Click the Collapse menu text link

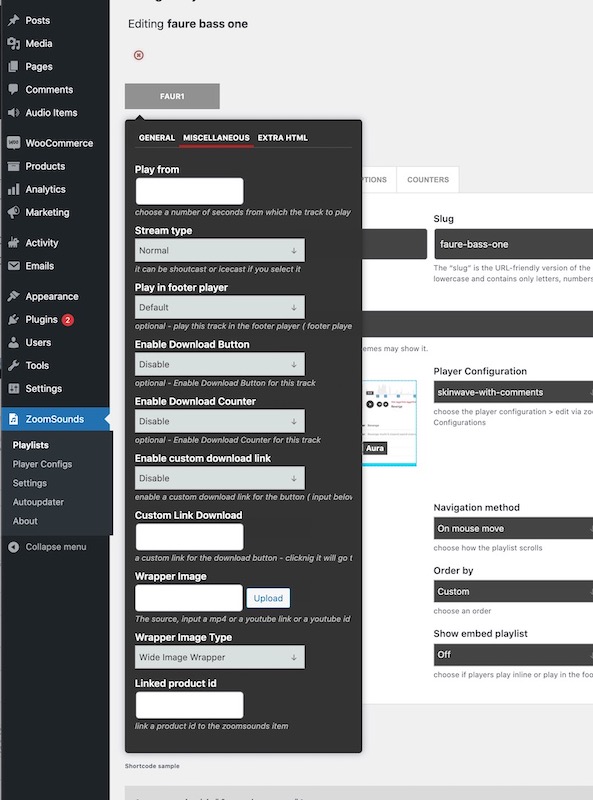[56, 547]
